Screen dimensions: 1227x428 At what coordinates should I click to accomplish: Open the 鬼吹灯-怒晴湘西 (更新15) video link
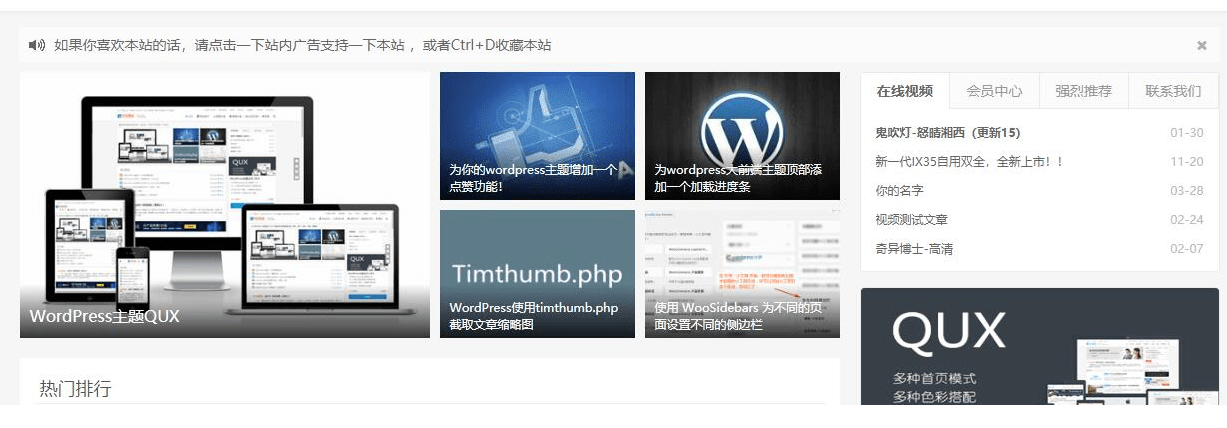click(947, 133)
